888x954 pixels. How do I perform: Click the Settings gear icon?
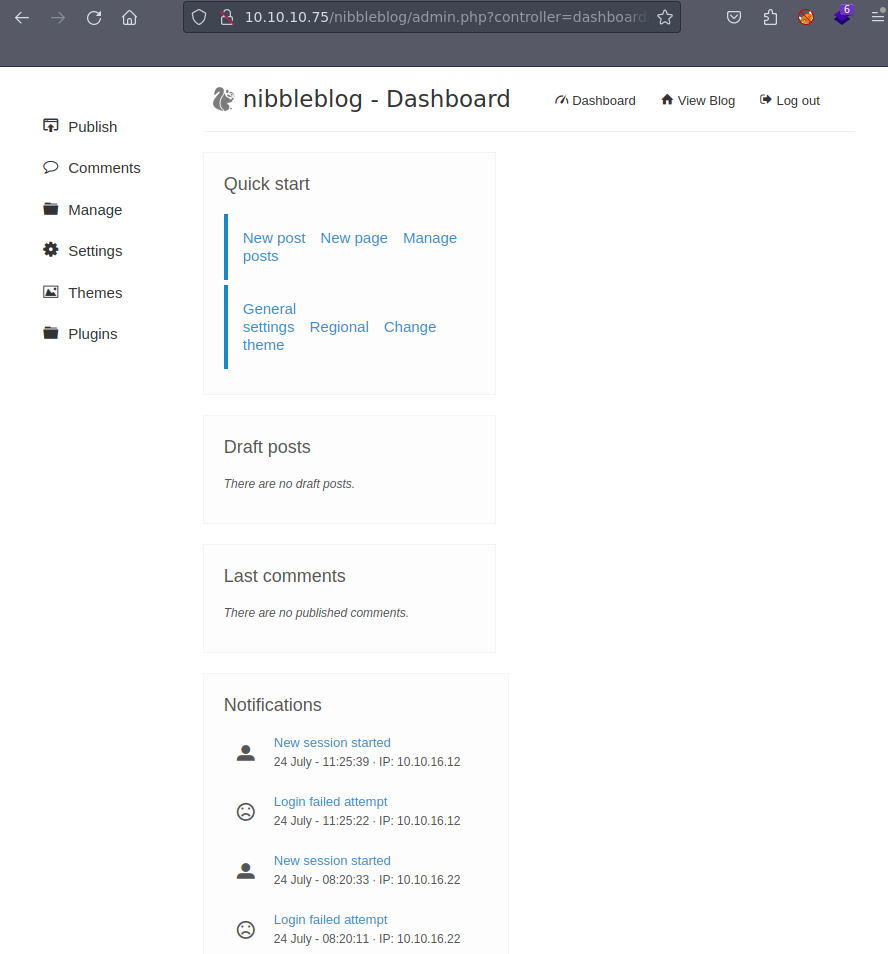pyautogui.click(x=50, y=250)
